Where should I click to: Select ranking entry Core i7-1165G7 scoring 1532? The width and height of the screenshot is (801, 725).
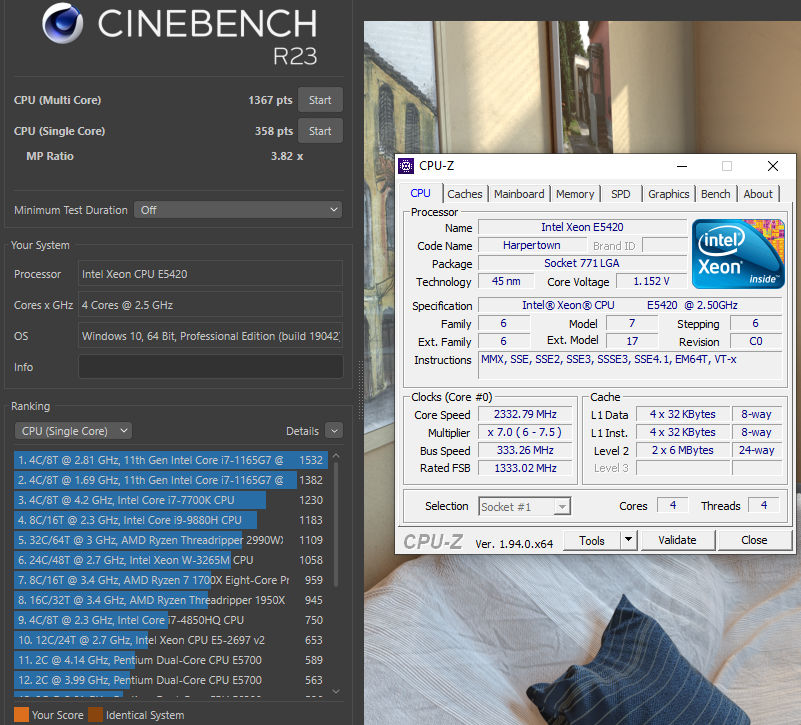click(x=171, y=460)
